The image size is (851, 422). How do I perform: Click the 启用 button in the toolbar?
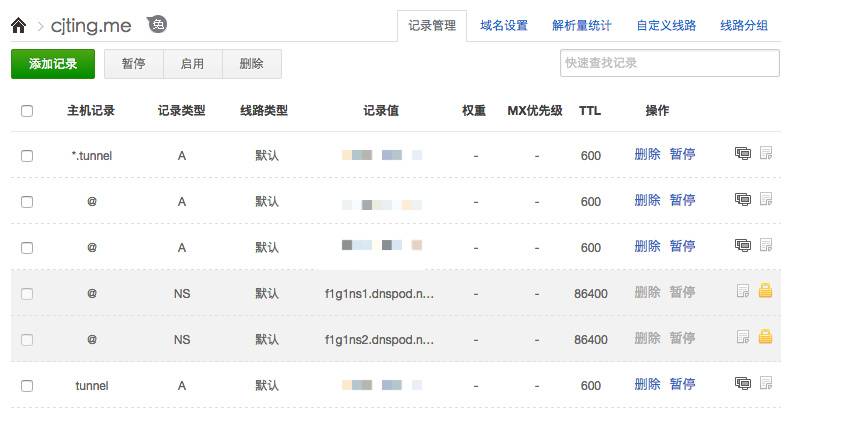point(192,64)
